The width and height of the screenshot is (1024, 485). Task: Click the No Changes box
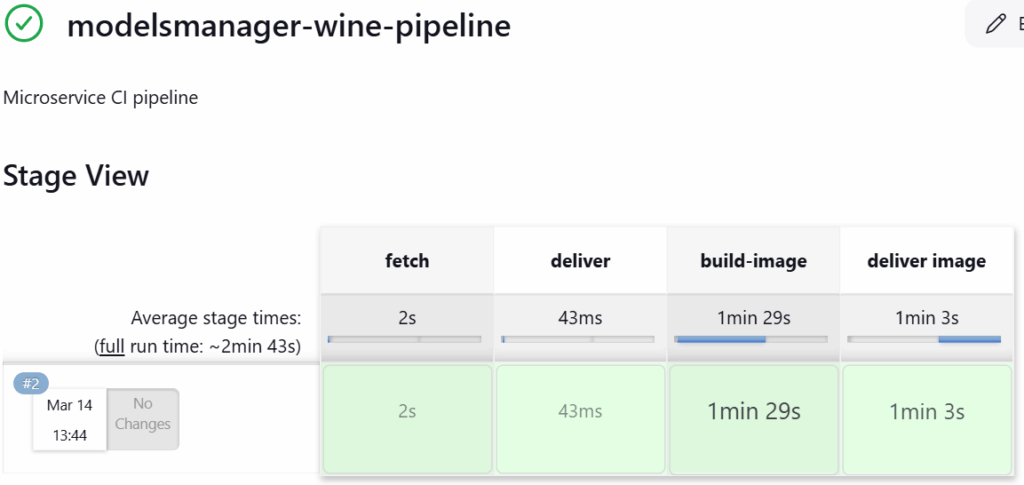point(143,414)
